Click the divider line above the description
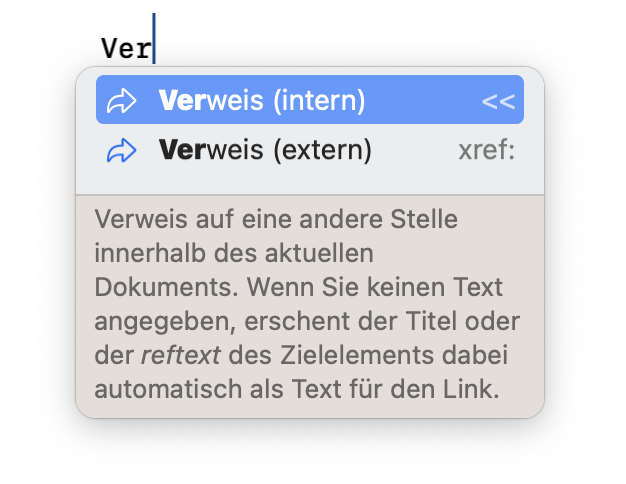This screenshot has height=484, width=626. 310,195
